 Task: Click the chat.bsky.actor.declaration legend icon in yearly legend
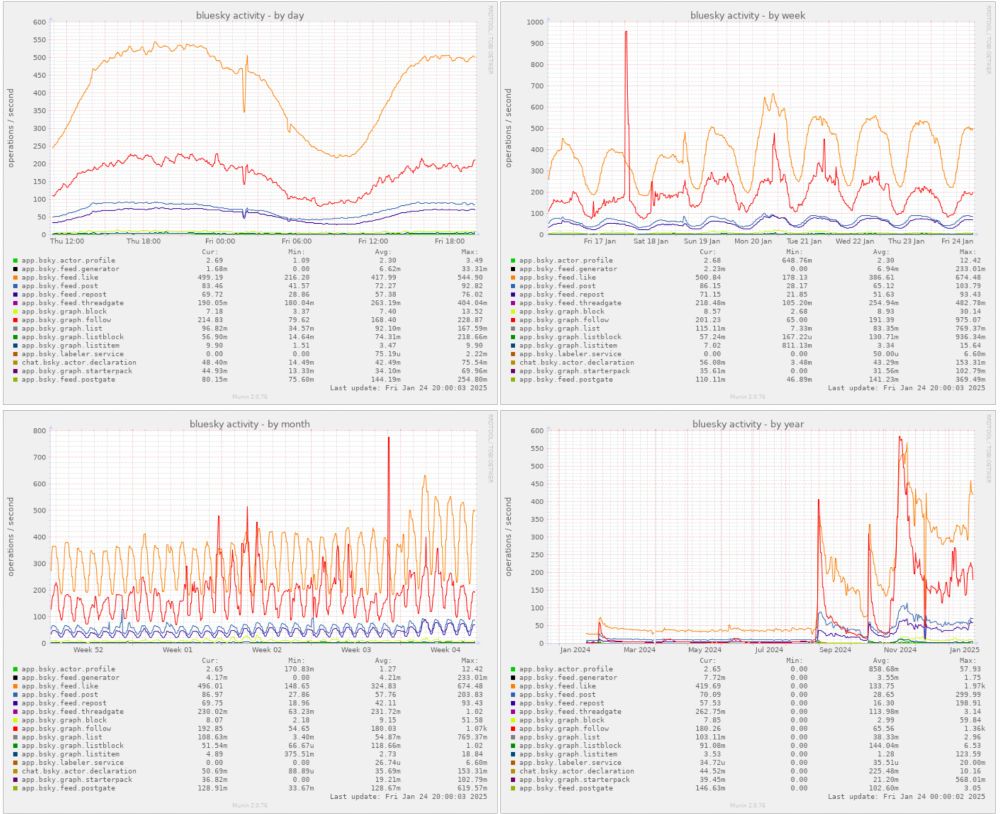(511, 770)
